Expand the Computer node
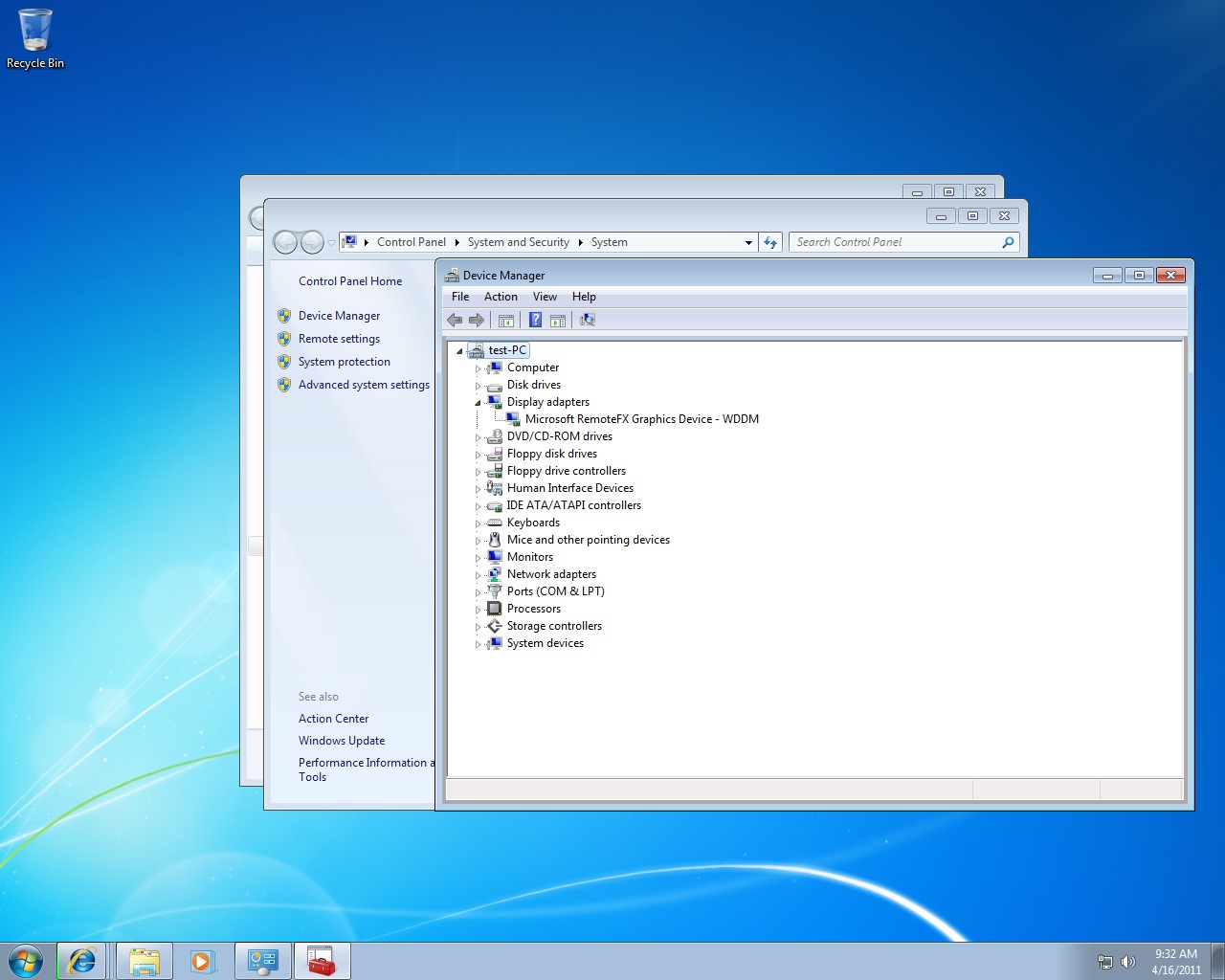The height and width of the screenshot is (980, 1225). [478, 368]
